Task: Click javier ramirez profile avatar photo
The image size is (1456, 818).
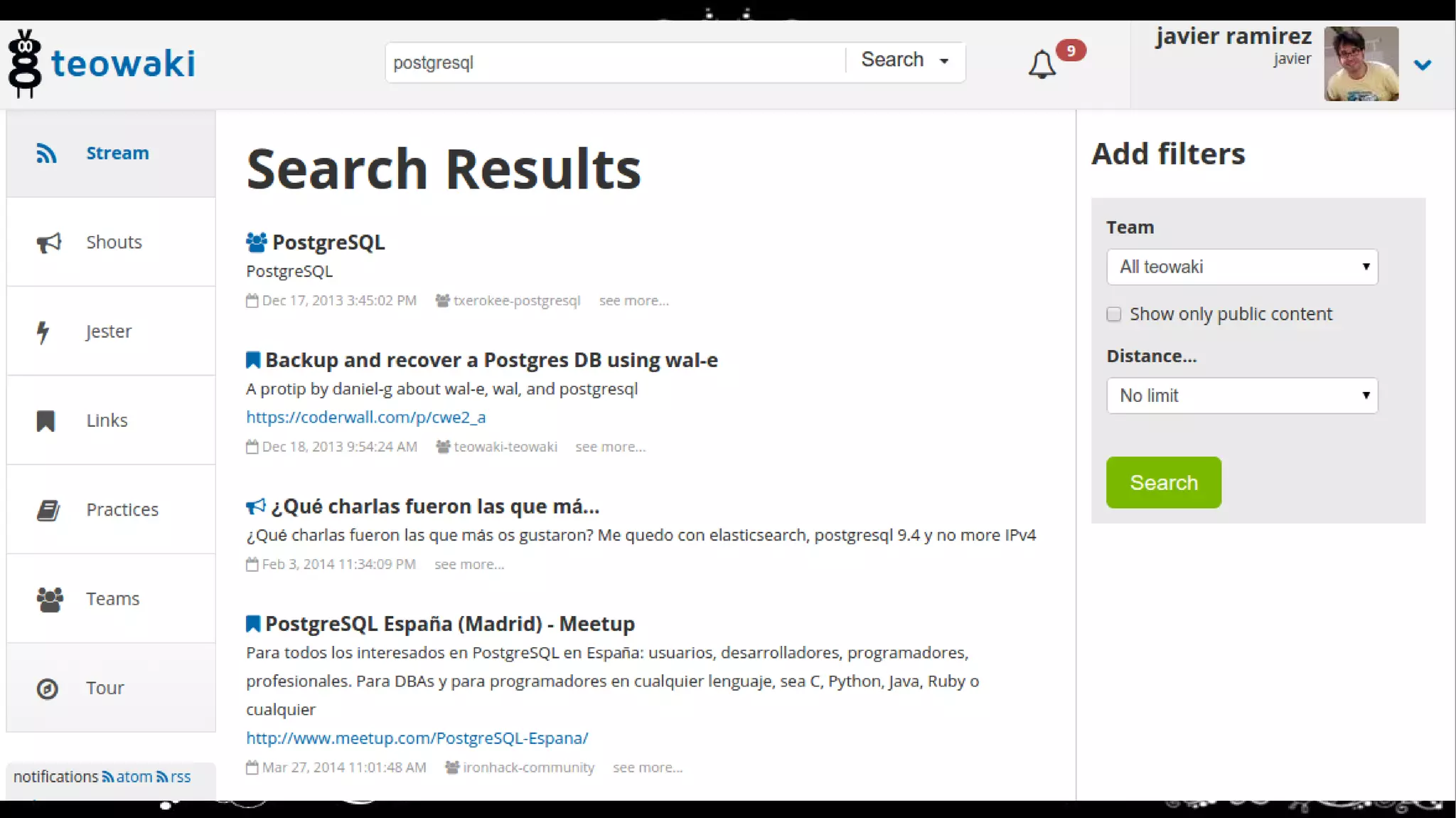Action: click(1361, 63)
